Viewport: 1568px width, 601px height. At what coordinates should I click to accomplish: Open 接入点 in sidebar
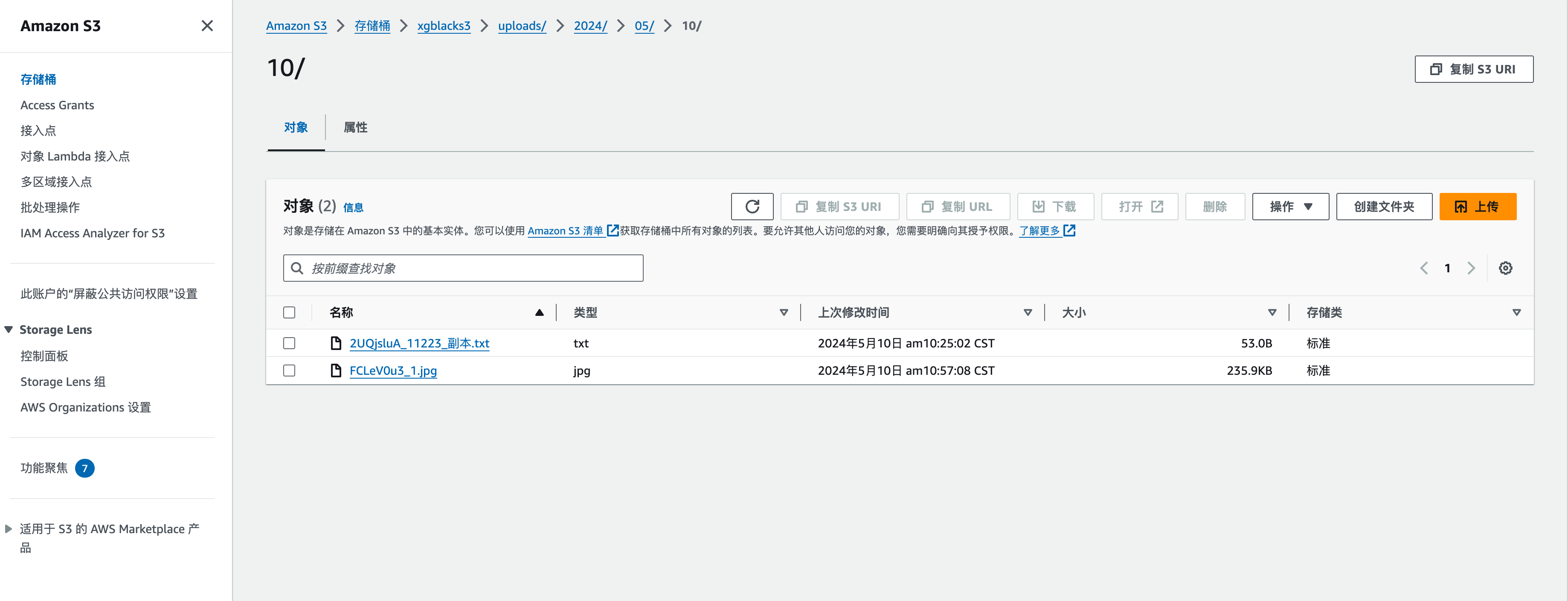click(x=38, y=130)
